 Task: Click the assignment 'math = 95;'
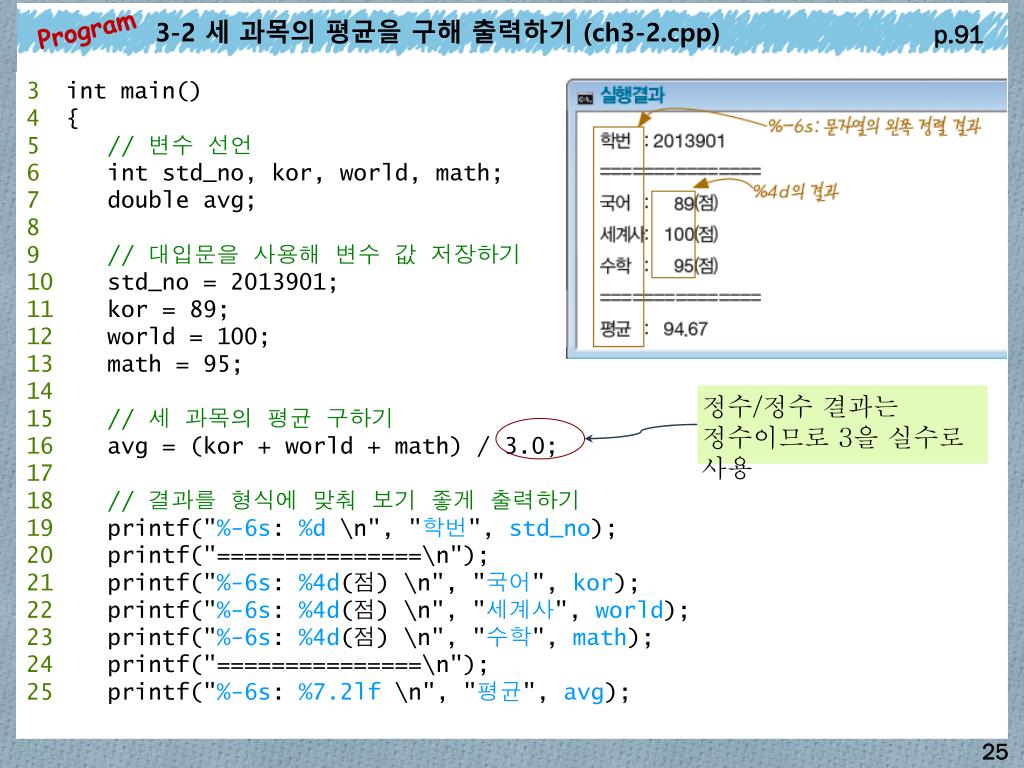[174, 364]
